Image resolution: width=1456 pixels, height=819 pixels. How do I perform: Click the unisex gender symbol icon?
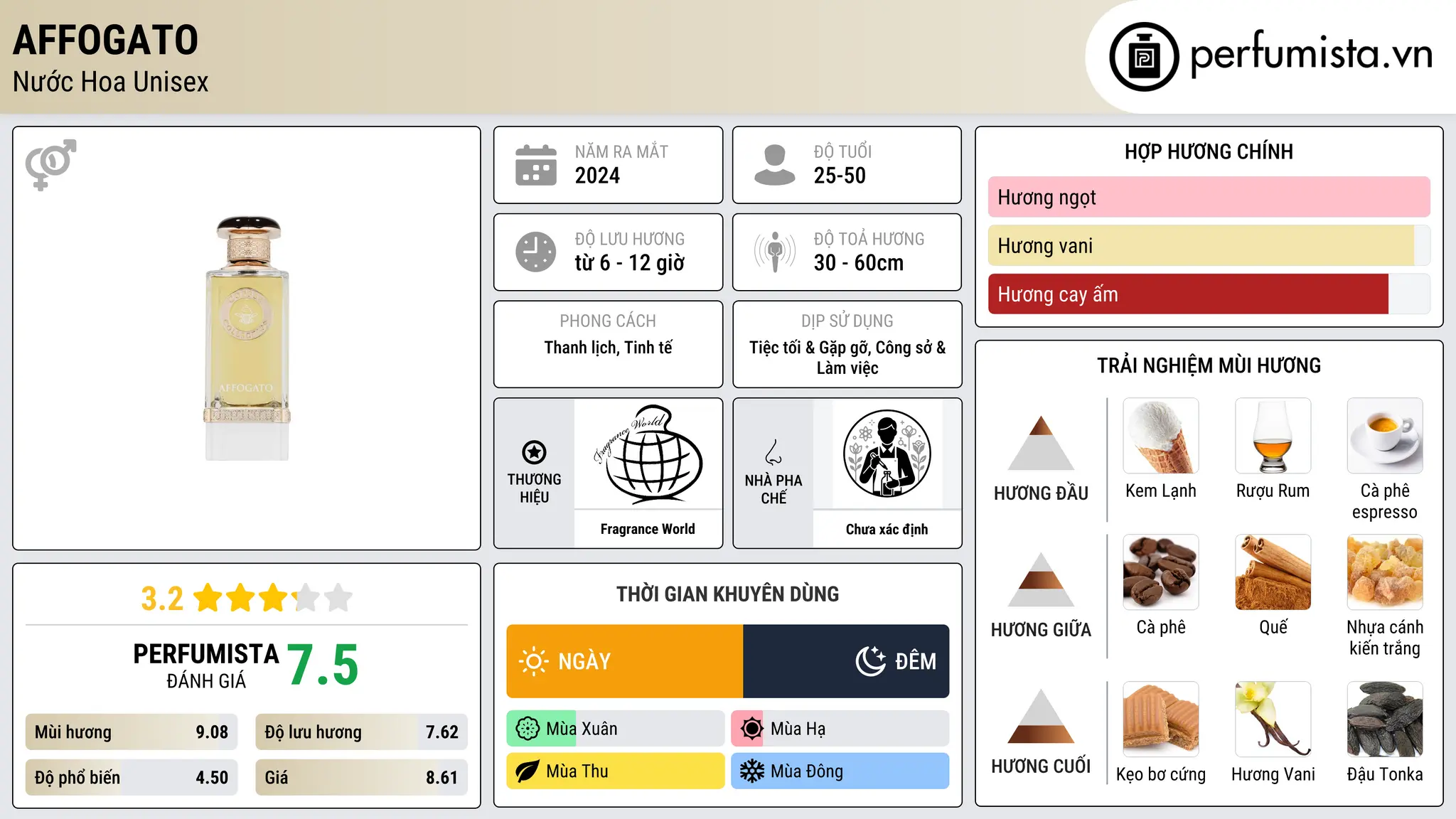pos(50,164)
